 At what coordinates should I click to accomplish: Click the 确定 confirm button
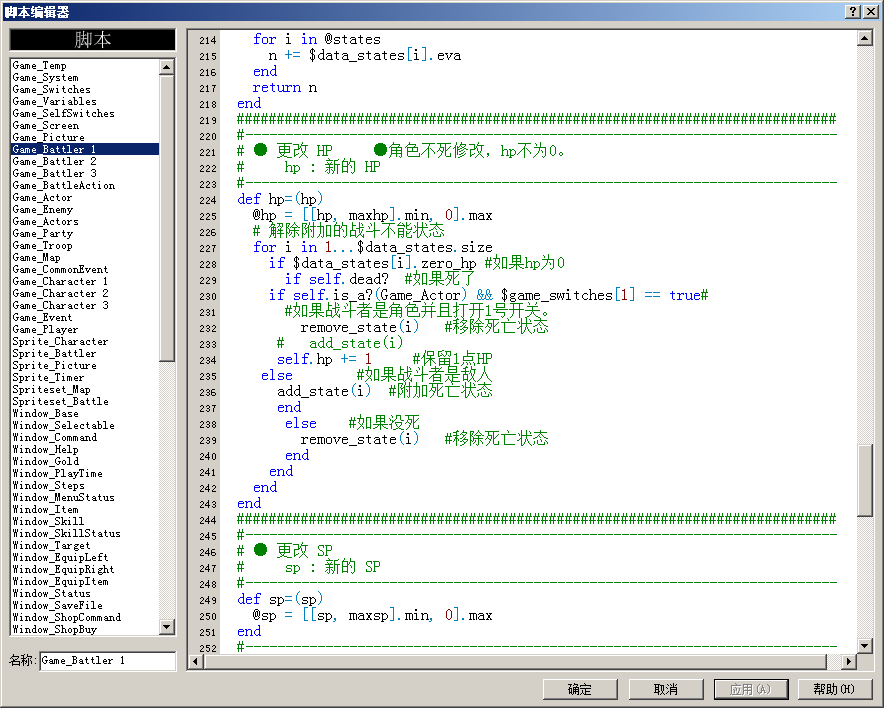580,689
